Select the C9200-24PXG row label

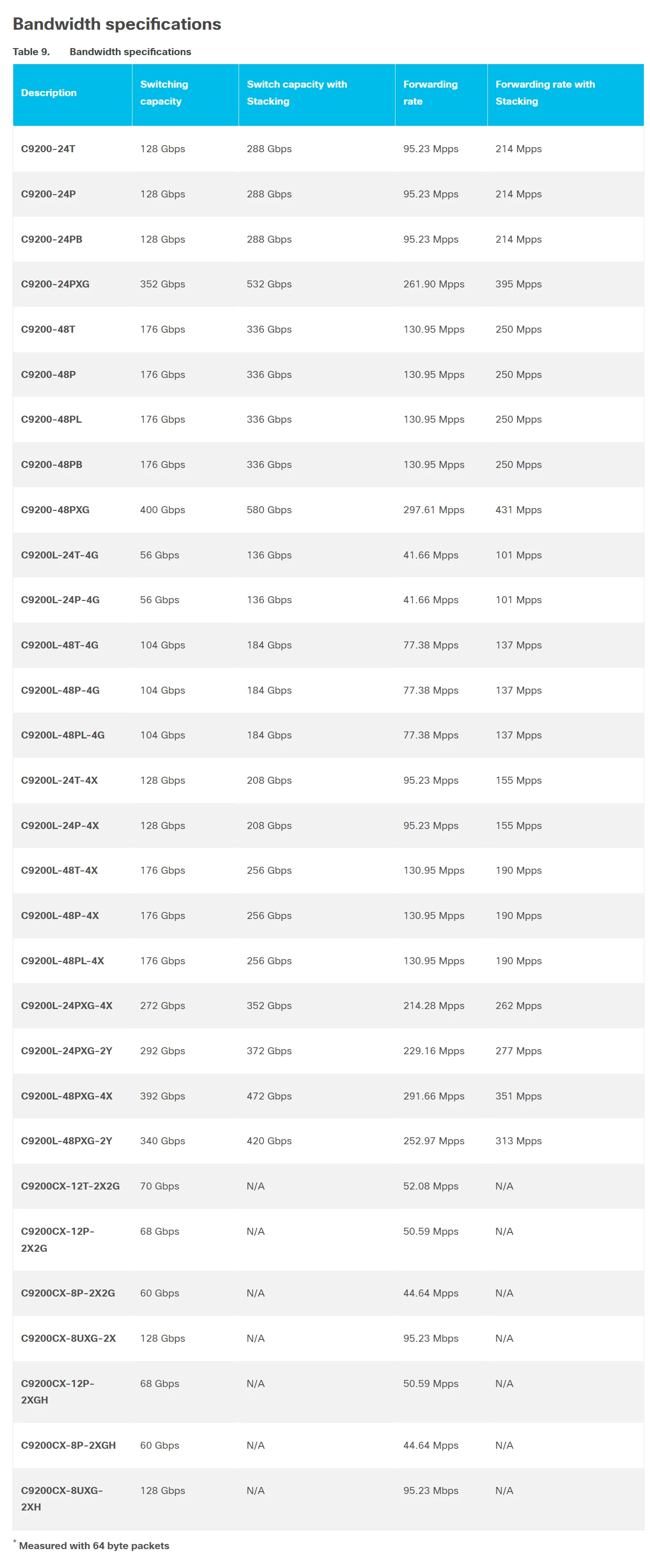[55, 284]
